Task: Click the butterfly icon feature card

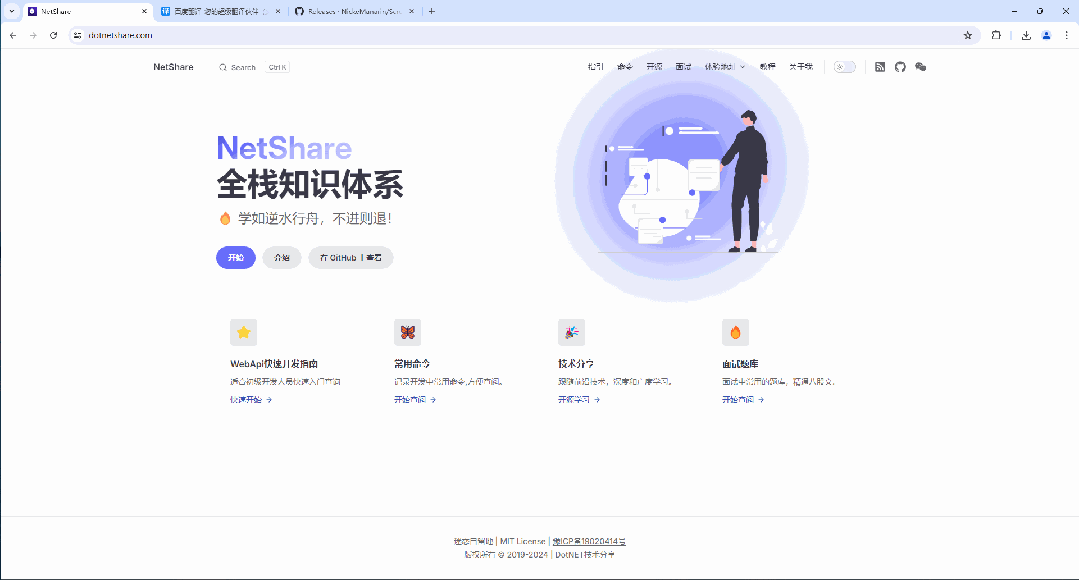Action: (407, 333)
